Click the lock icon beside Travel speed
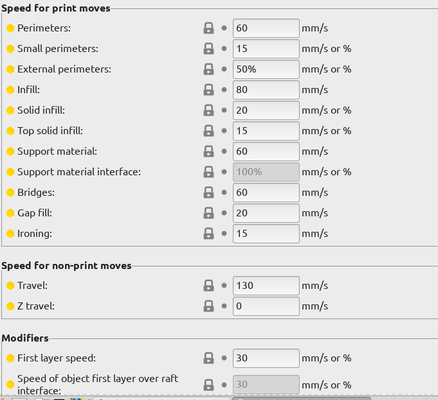The image size is (438, 400). click(x=209, y=285)
